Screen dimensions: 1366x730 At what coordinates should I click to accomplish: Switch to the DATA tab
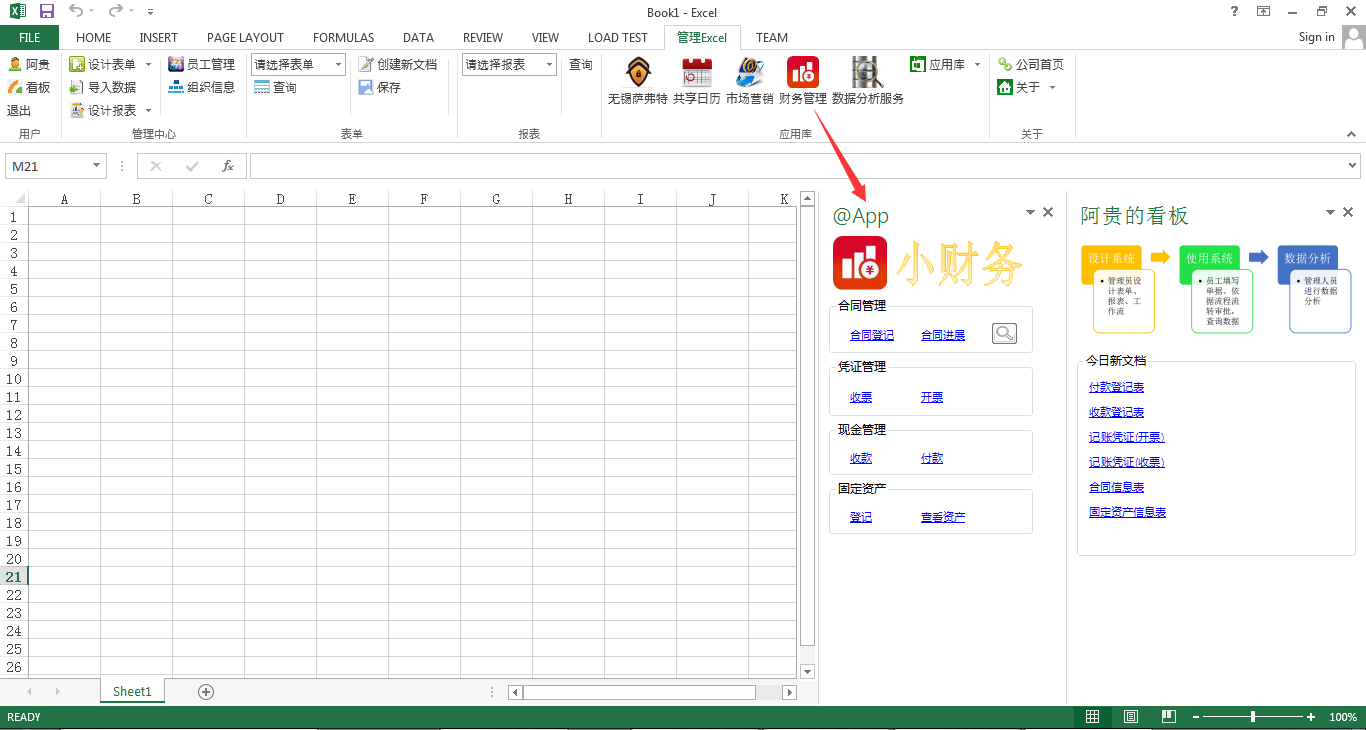(418, 37)
